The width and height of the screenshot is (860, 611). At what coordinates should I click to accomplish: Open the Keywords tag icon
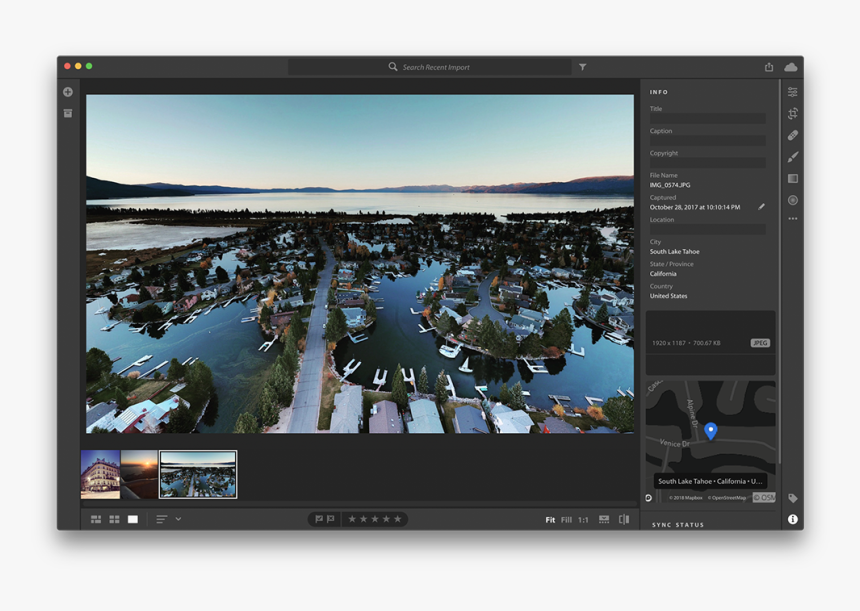(x=793, y=498)
